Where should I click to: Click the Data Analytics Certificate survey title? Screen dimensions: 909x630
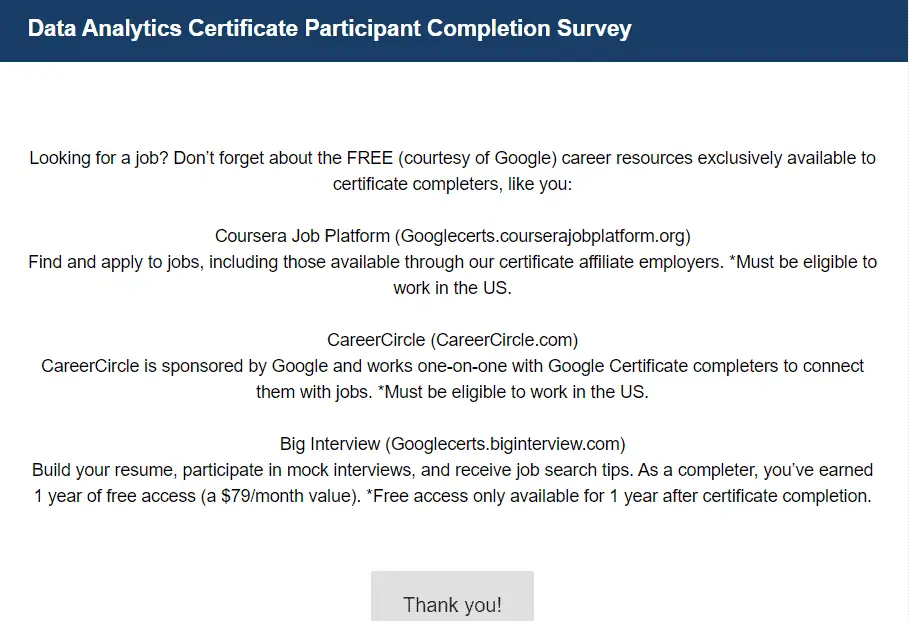(330, 28)
